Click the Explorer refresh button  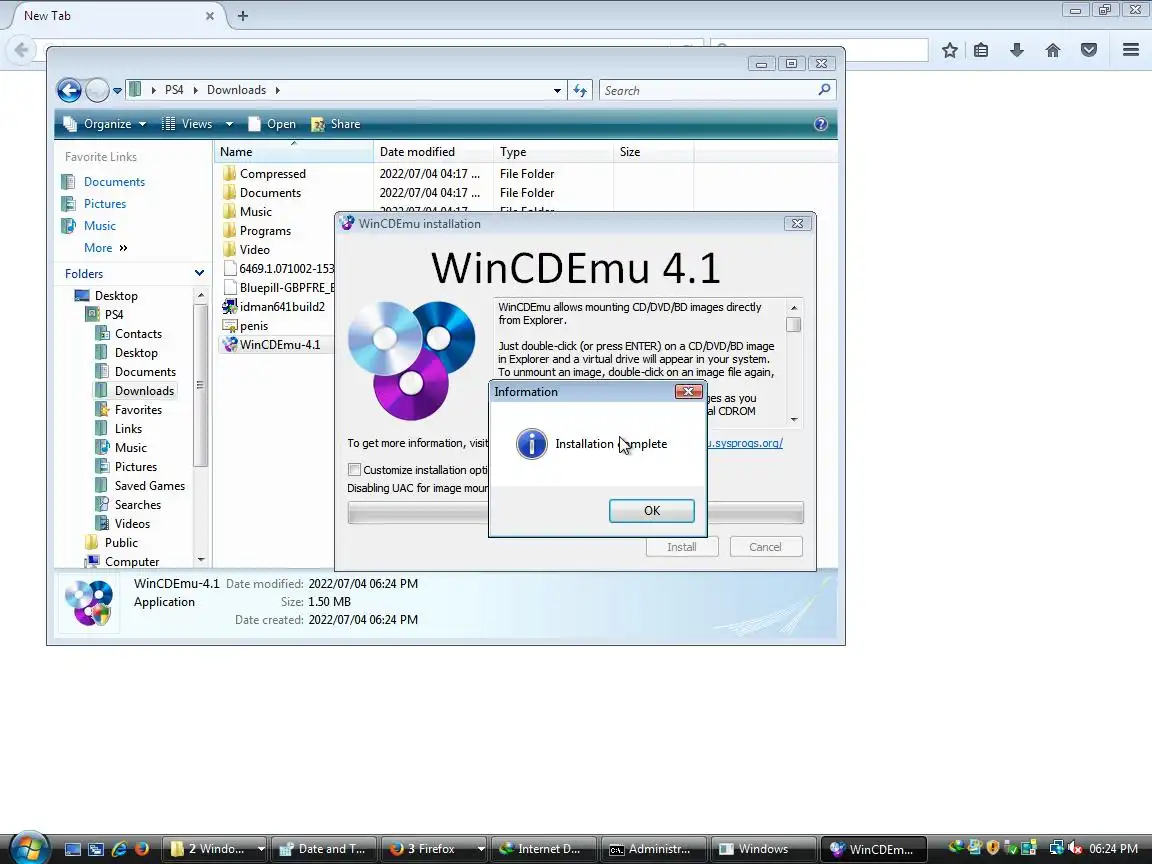click(580, 90)
